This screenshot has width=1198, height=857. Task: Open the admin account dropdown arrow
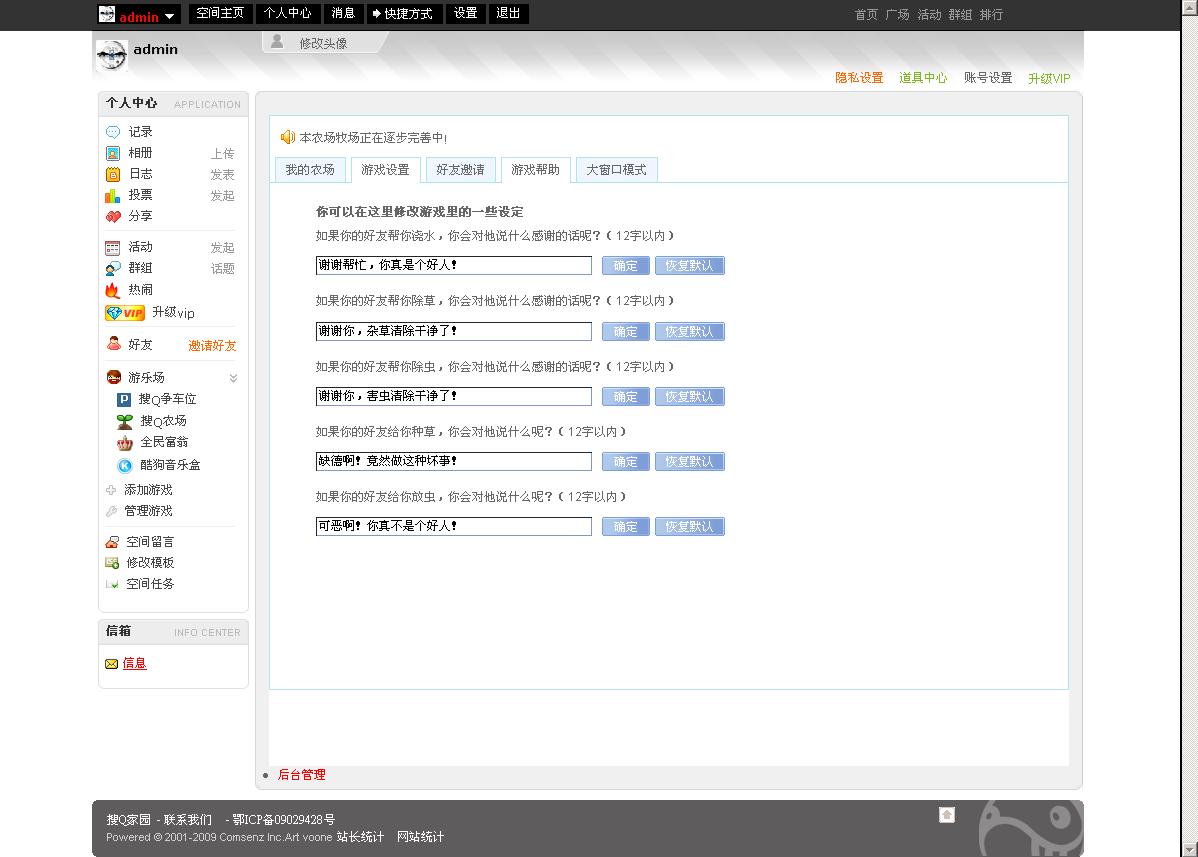[170, 16]
